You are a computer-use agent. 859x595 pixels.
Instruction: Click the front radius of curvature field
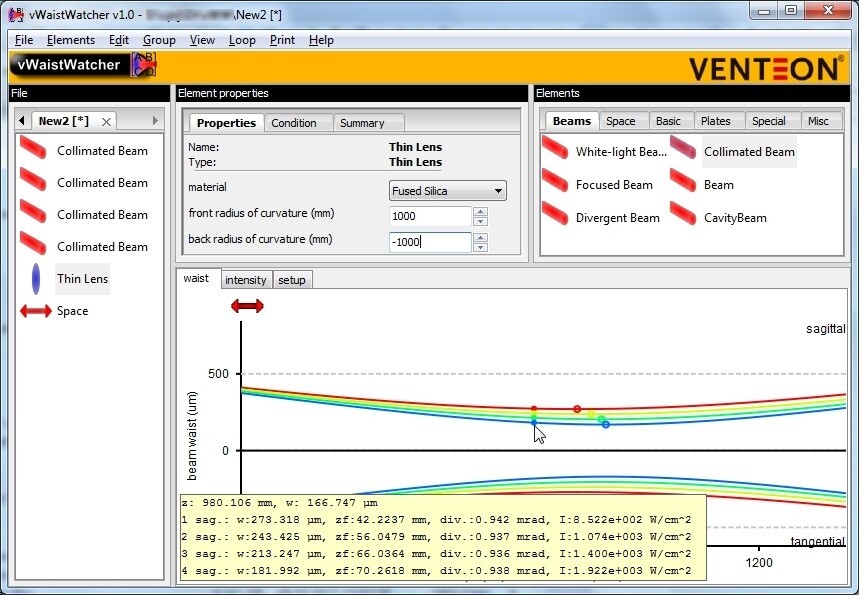tap(430, 216)
